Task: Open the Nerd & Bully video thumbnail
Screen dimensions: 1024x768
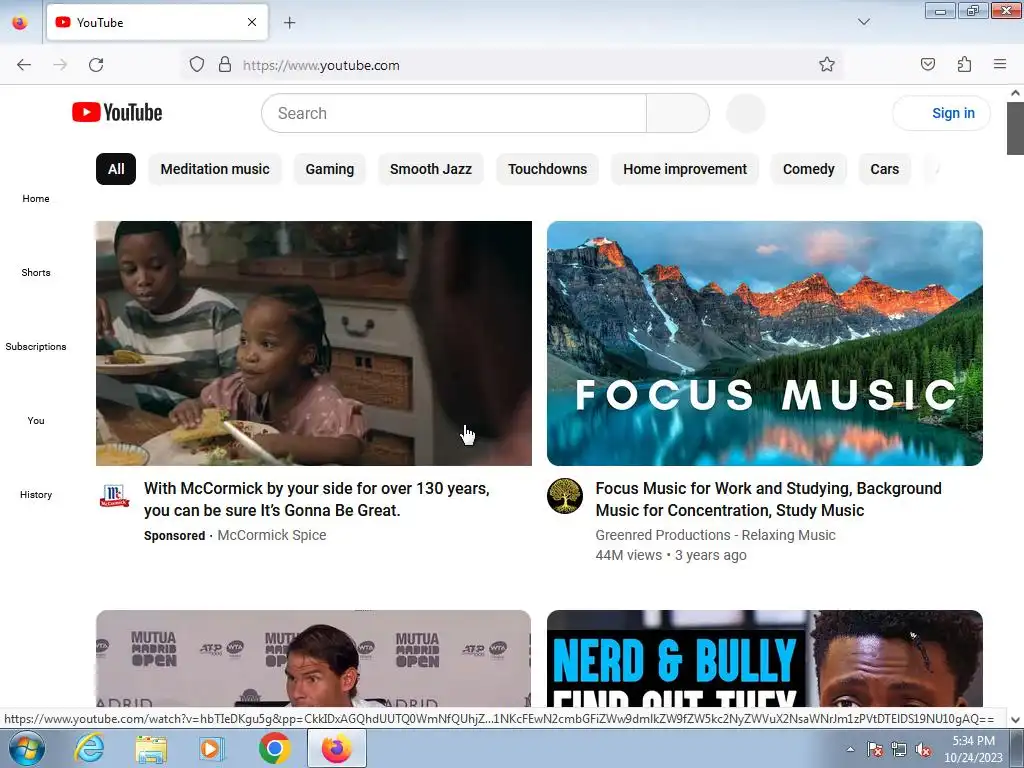Action: pos(765,658)
